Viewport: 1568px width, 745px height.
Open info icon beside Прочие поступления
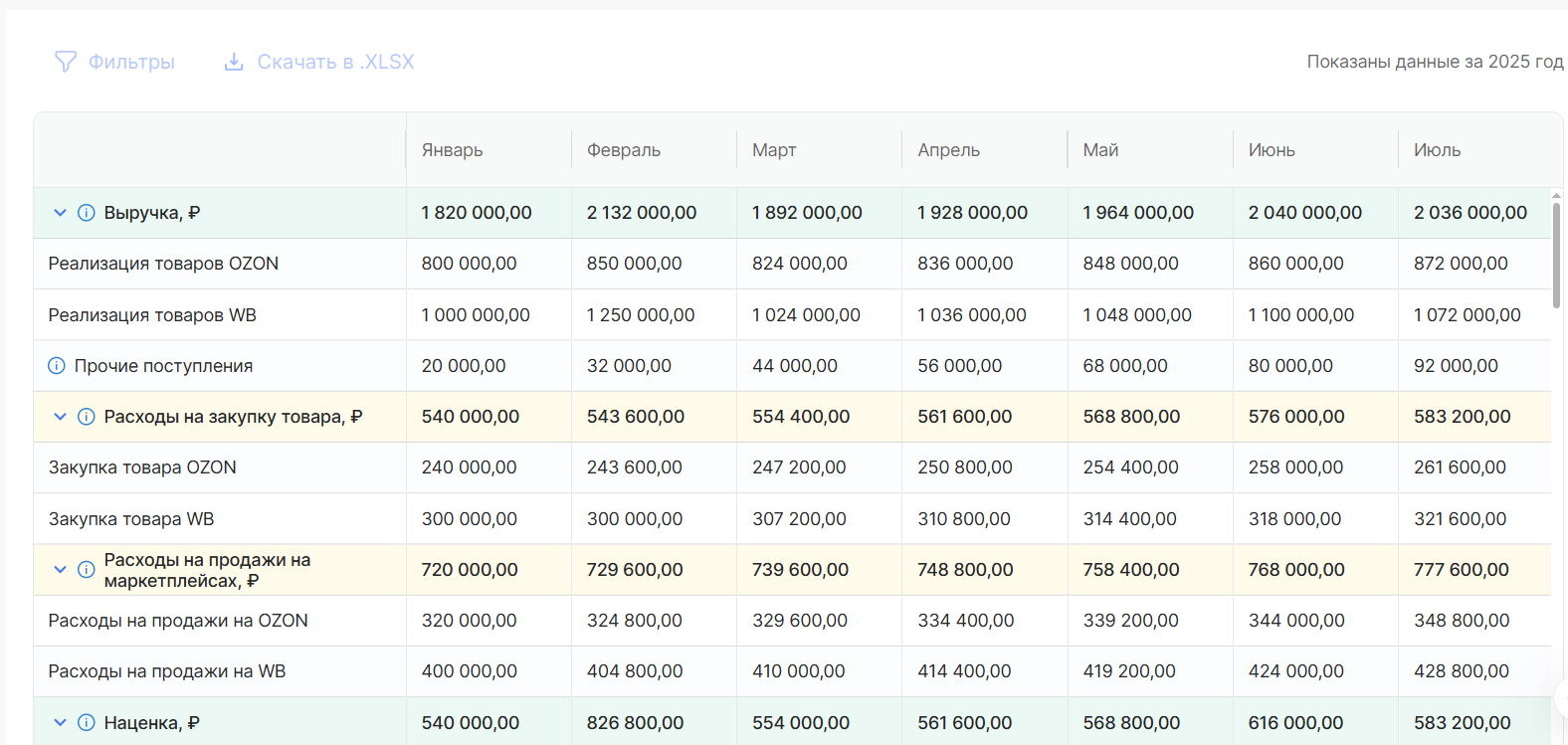click(57, 366)
